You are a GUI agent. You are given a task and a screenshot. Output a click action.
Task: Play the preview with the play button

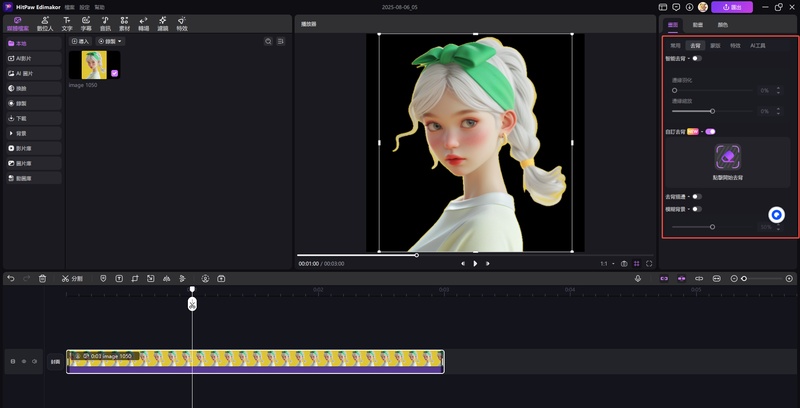(x=475, y=264)
